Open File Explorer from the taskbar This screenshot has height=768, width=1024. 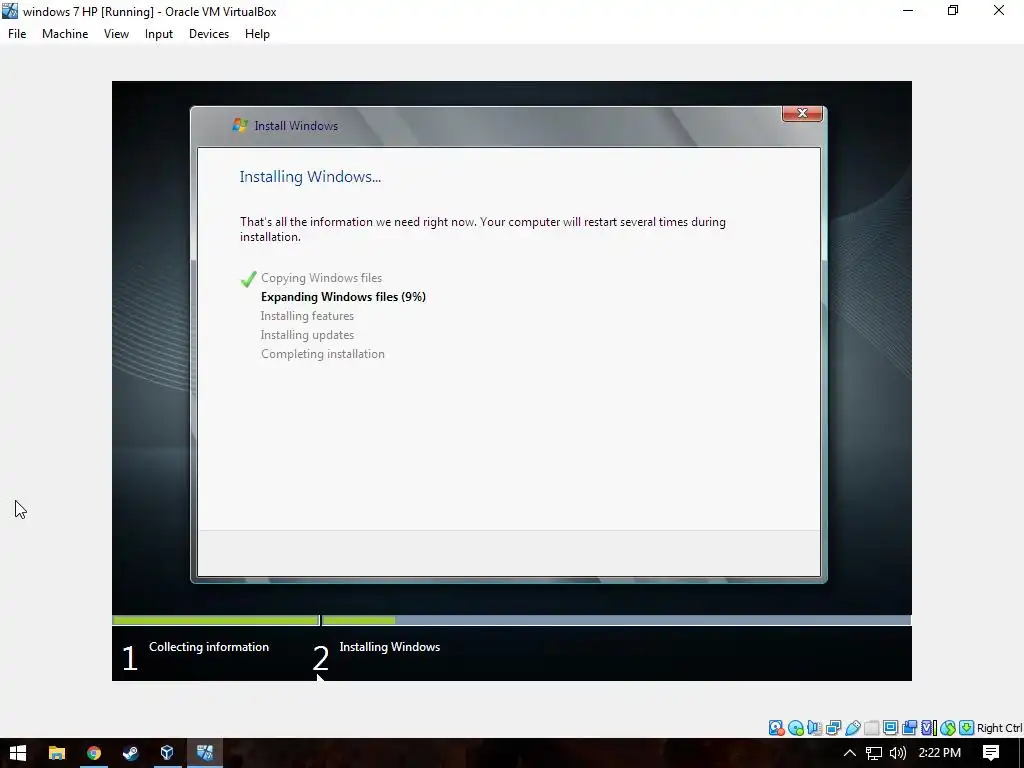pos(57,753)
